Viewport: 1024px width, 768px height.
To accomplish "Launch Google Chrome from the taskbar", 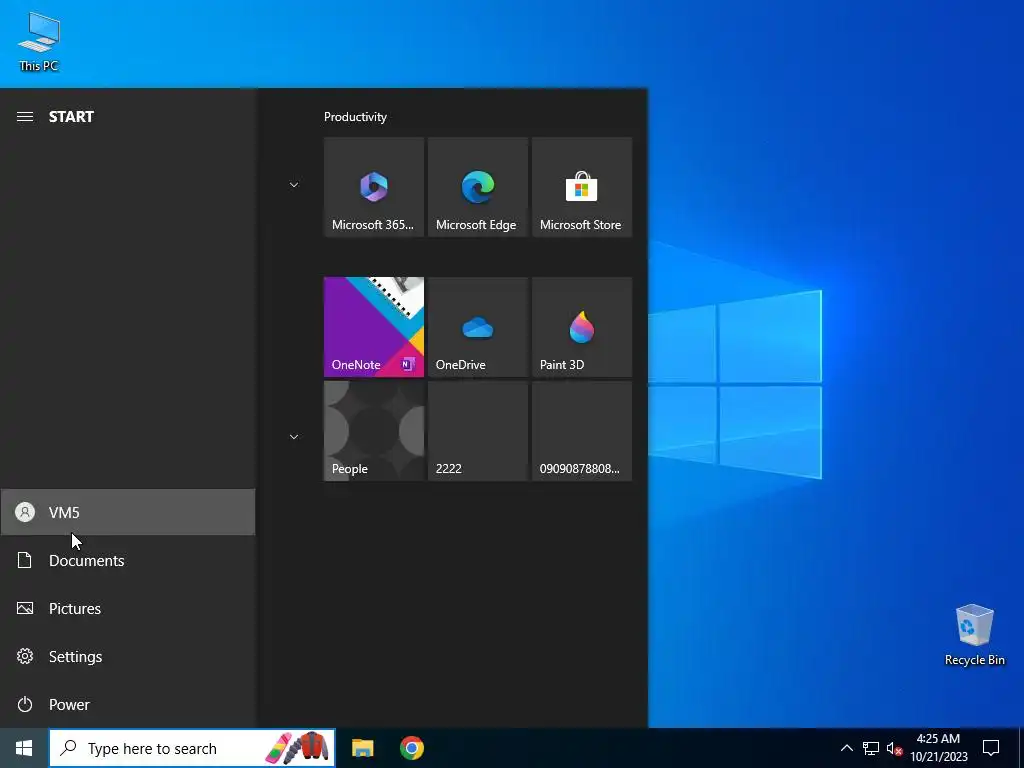I will click(x=411, y=748).
